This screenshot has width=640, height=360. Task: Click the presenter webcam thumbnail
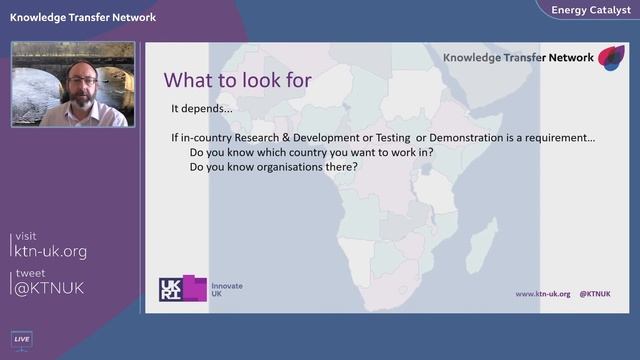click(73, 84)
